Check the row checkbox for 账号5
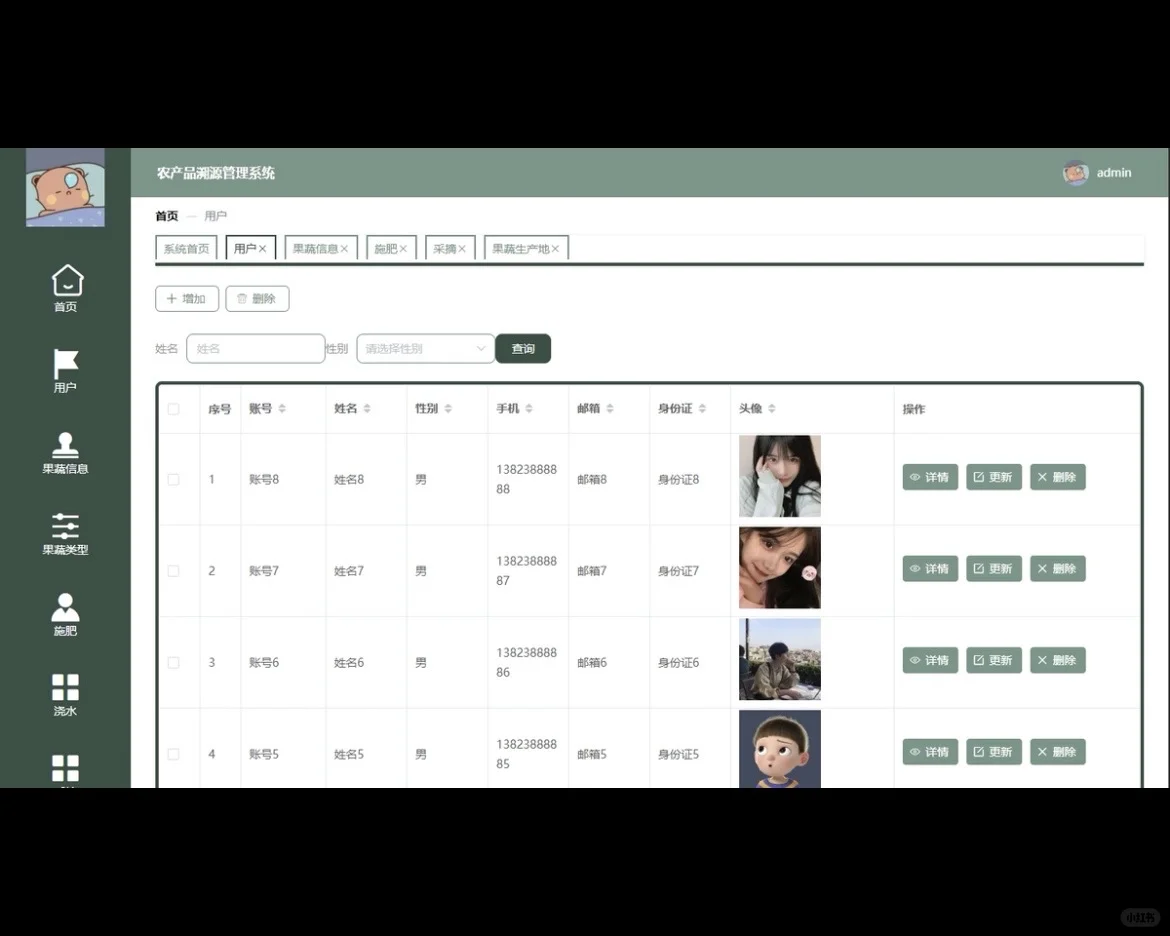 174,755
